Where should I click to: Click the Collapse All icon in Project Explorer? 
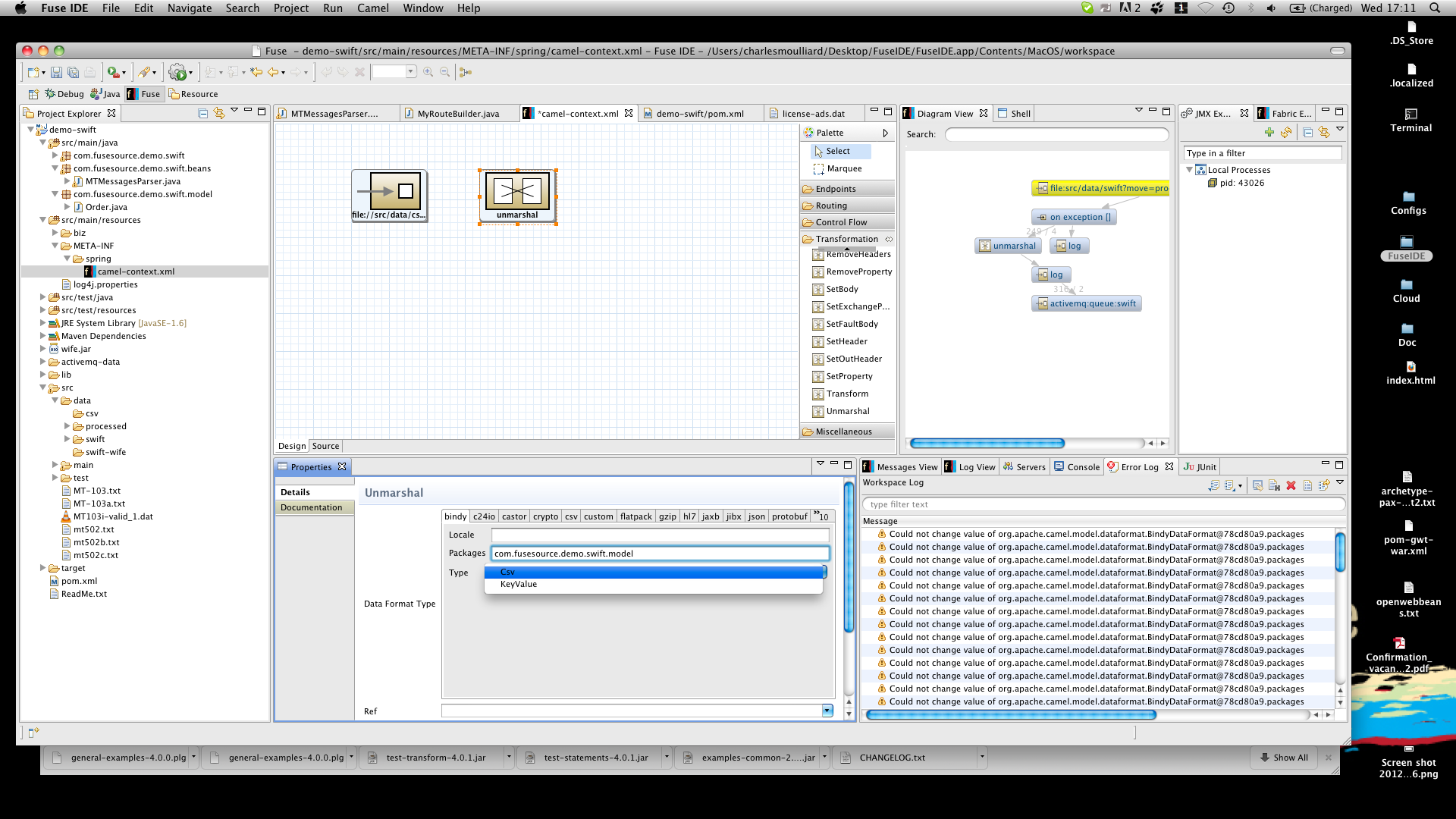click(203, 113)
